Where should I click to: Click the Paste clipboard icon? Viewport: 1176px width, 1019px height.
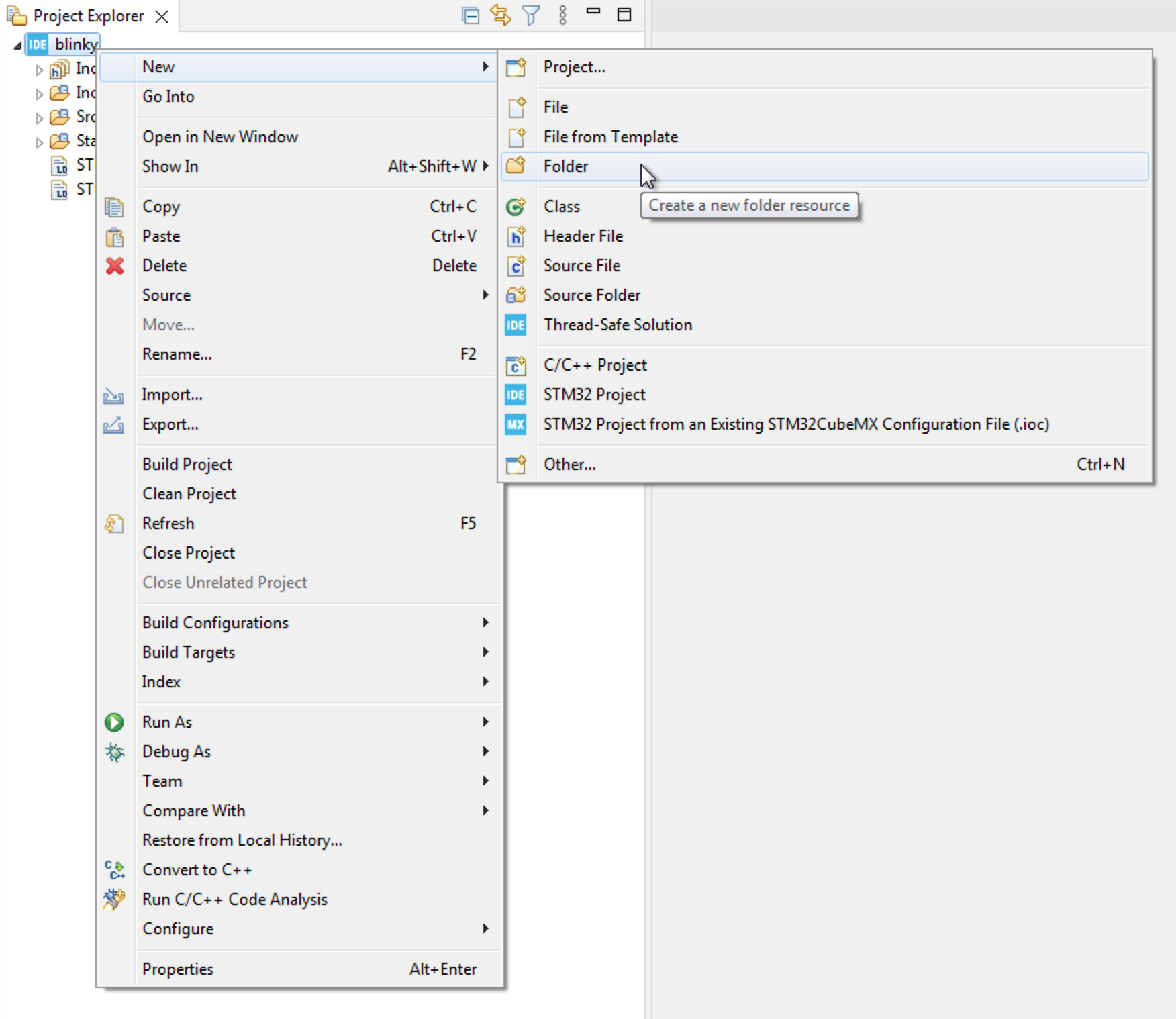coord(115,237)
